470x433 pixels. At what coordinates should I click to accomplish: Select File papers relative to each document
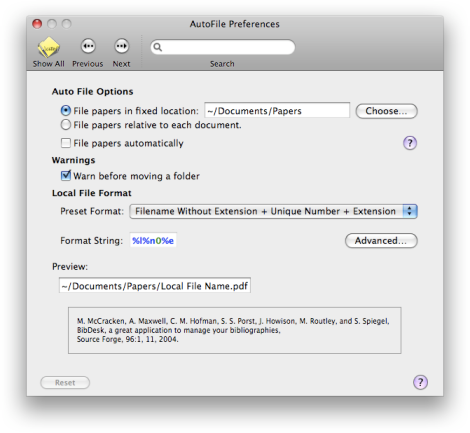(x=66, y=125)
